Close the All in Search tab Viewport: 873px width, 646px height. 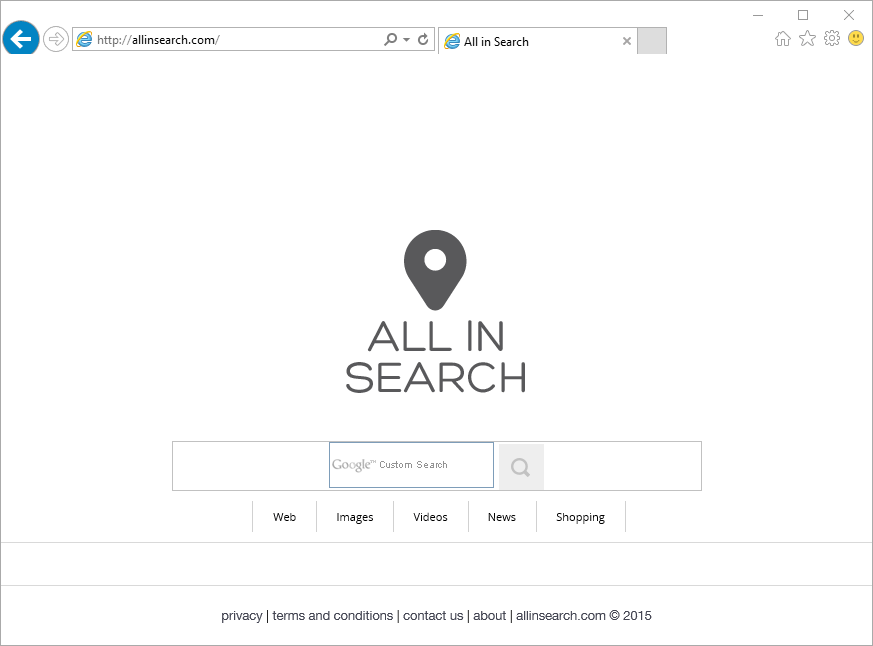coord(627,42)
